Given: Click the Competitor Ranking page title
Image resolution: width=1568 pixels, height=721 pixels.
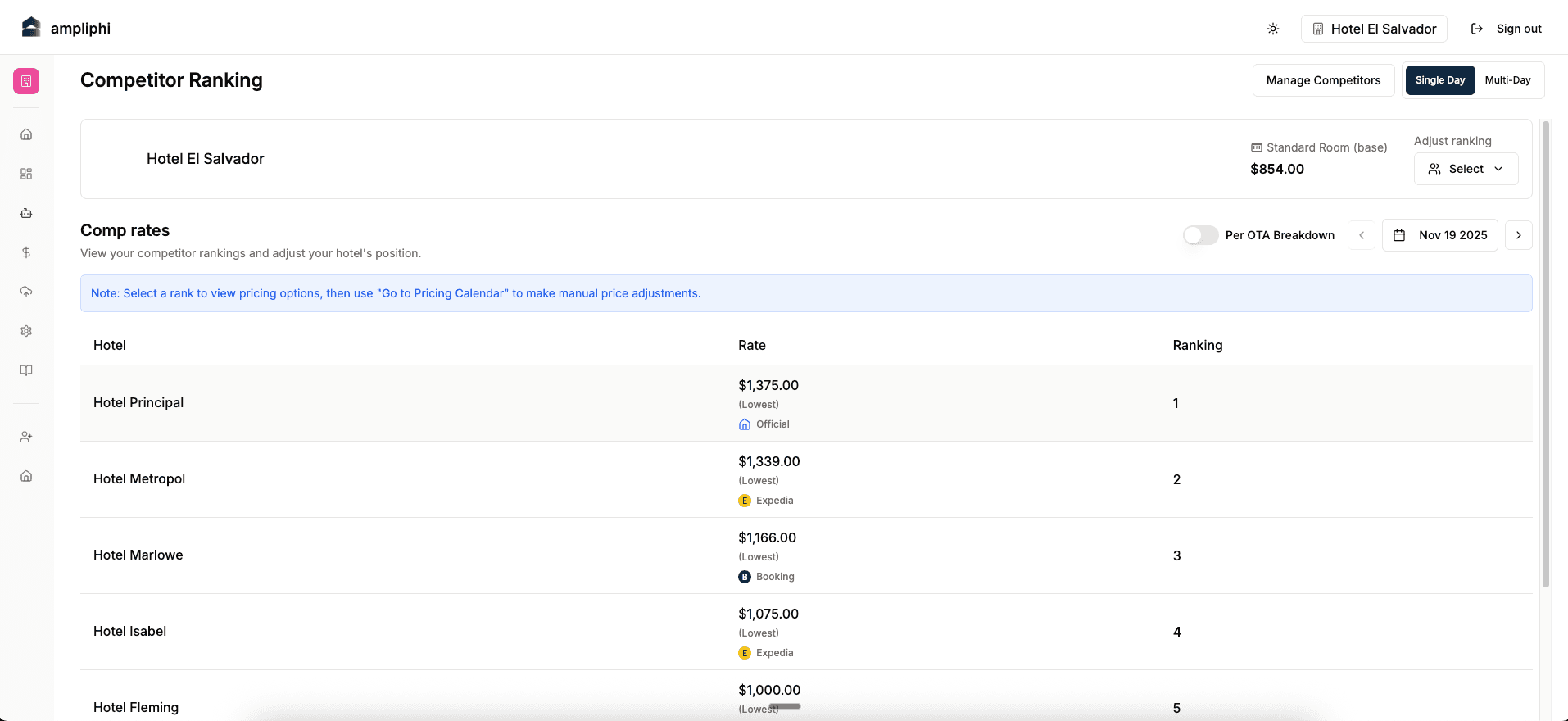Looking at the screenshot, I should [171, 80].
